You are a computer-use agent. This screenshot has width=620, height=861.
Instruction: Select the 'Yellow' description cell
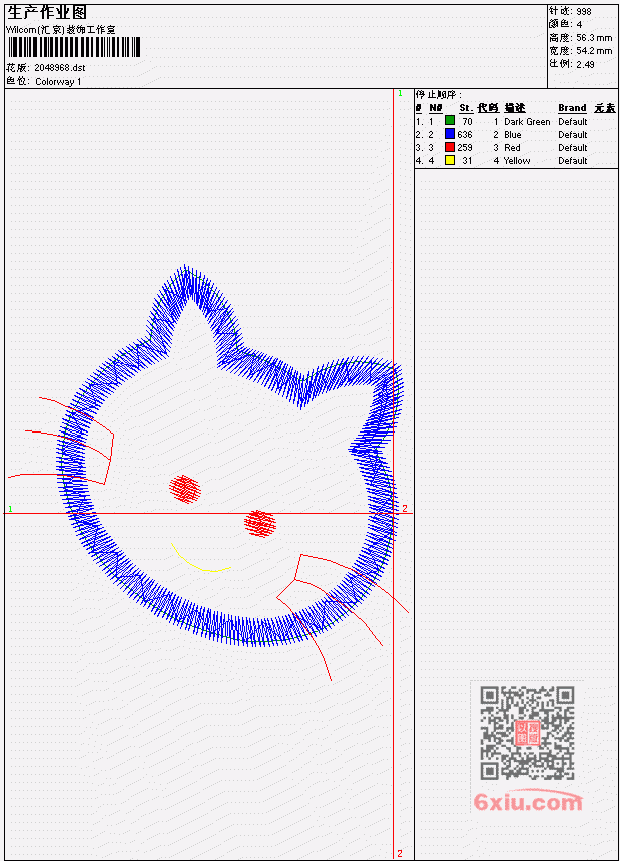tap(517, 161)
